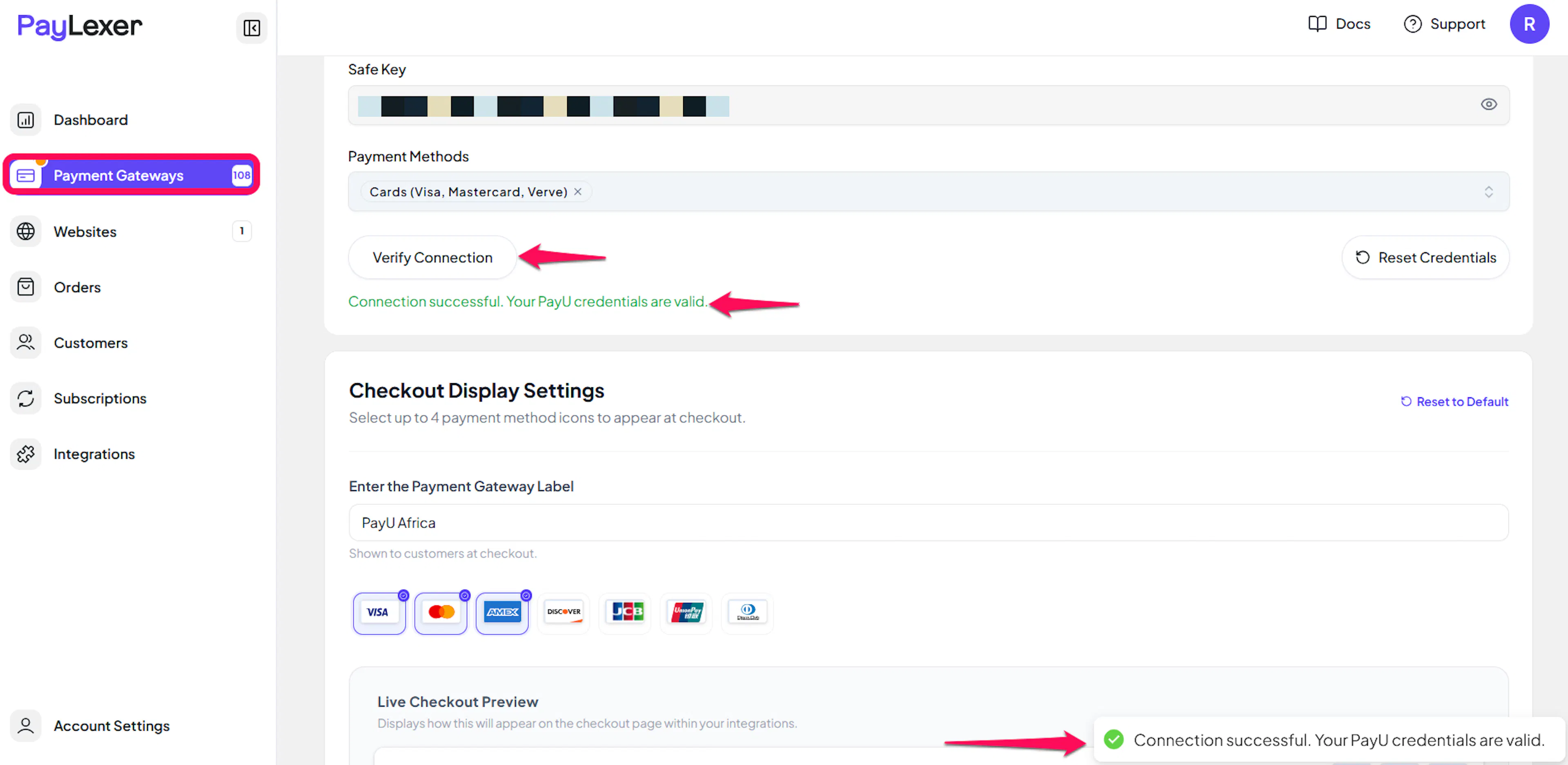Deselect the Visa card icon

pyautogui.click(x=379, y=613)
